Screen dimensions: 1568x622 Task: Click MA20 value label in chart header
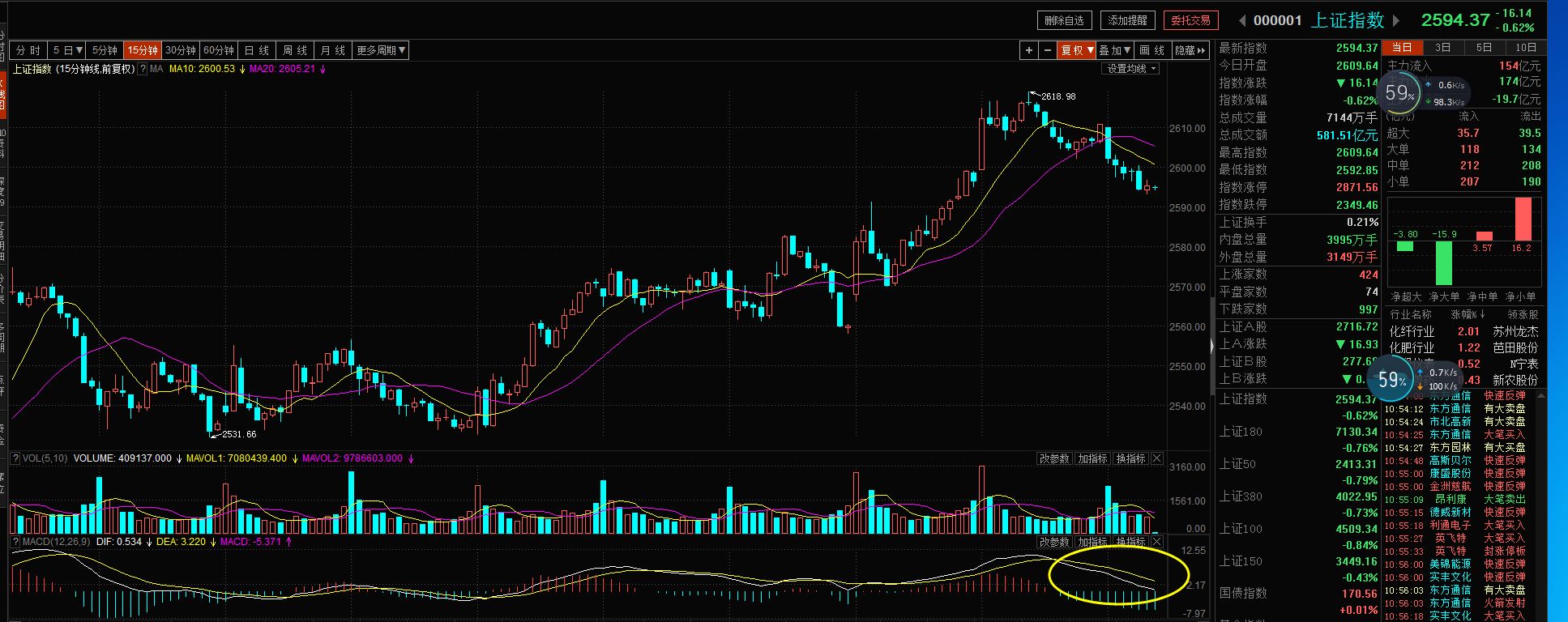click(282, 69)
